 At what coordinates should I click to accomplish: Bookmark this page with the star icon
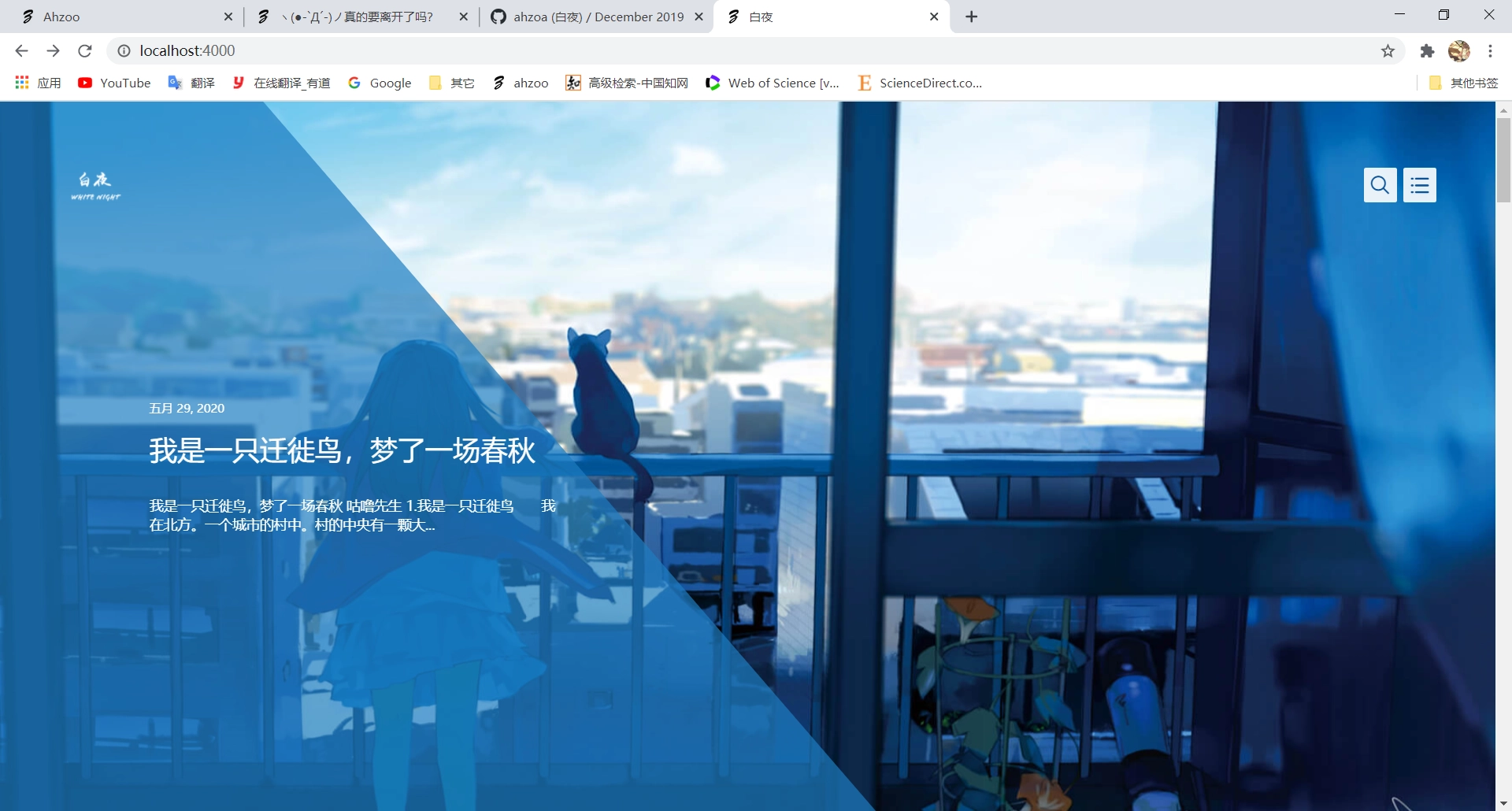coord(1388,51)
